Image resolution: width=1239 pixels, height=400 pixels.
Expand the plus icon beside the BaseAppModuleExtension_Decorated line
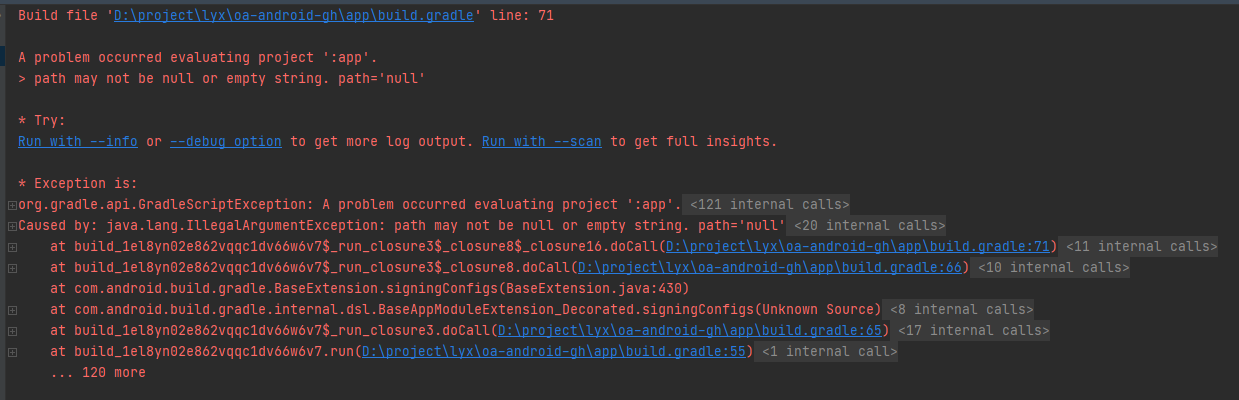click(11, 310)
